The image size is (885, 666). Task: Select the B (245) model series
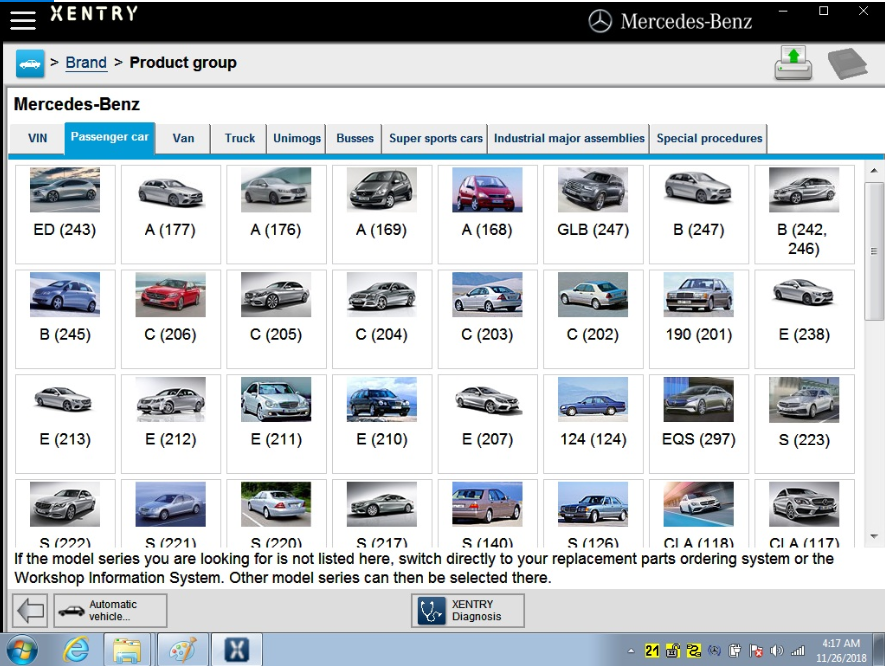(65, 319)
